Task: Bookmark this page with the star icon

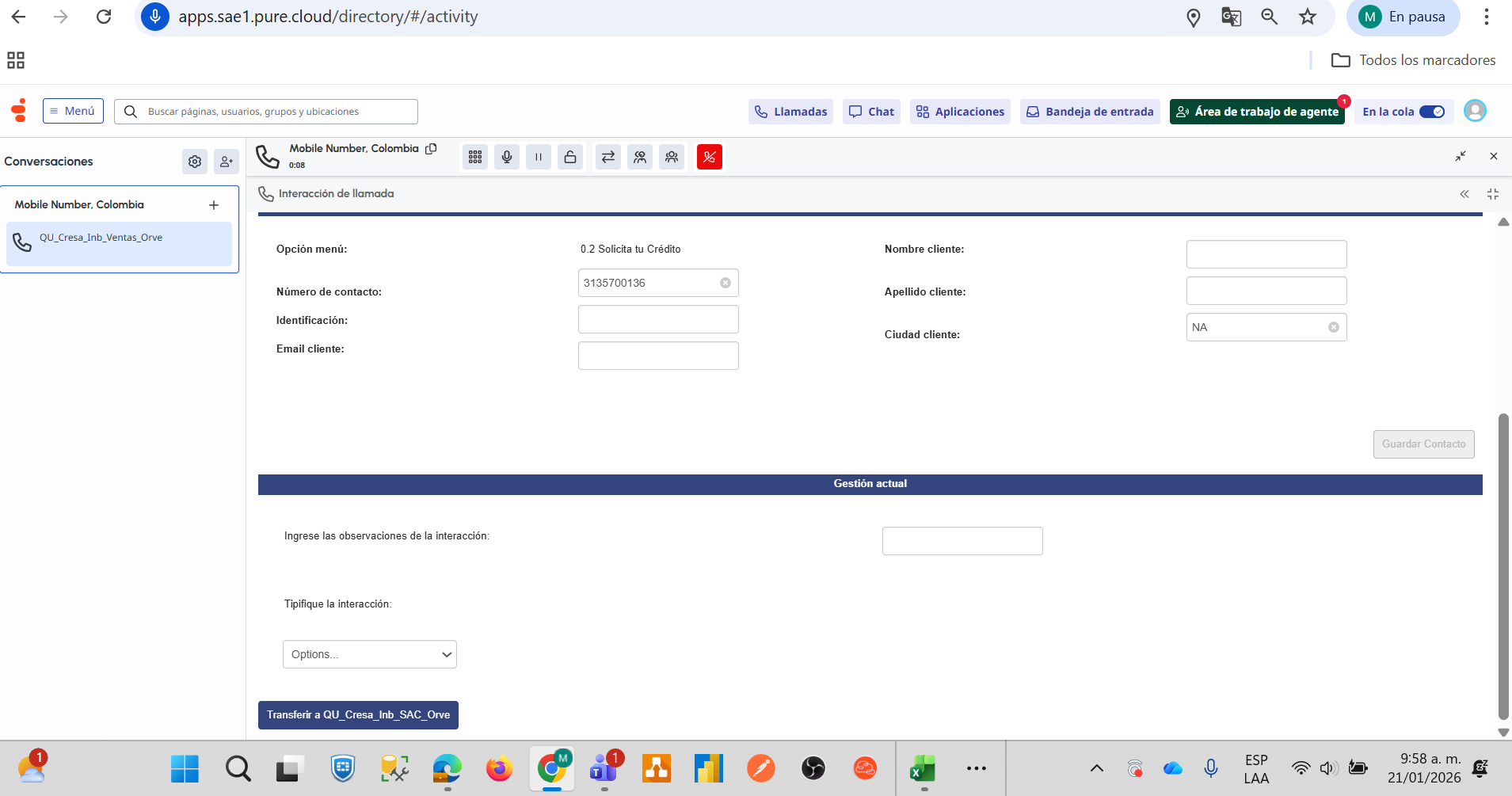Action: click(1308, 17)
